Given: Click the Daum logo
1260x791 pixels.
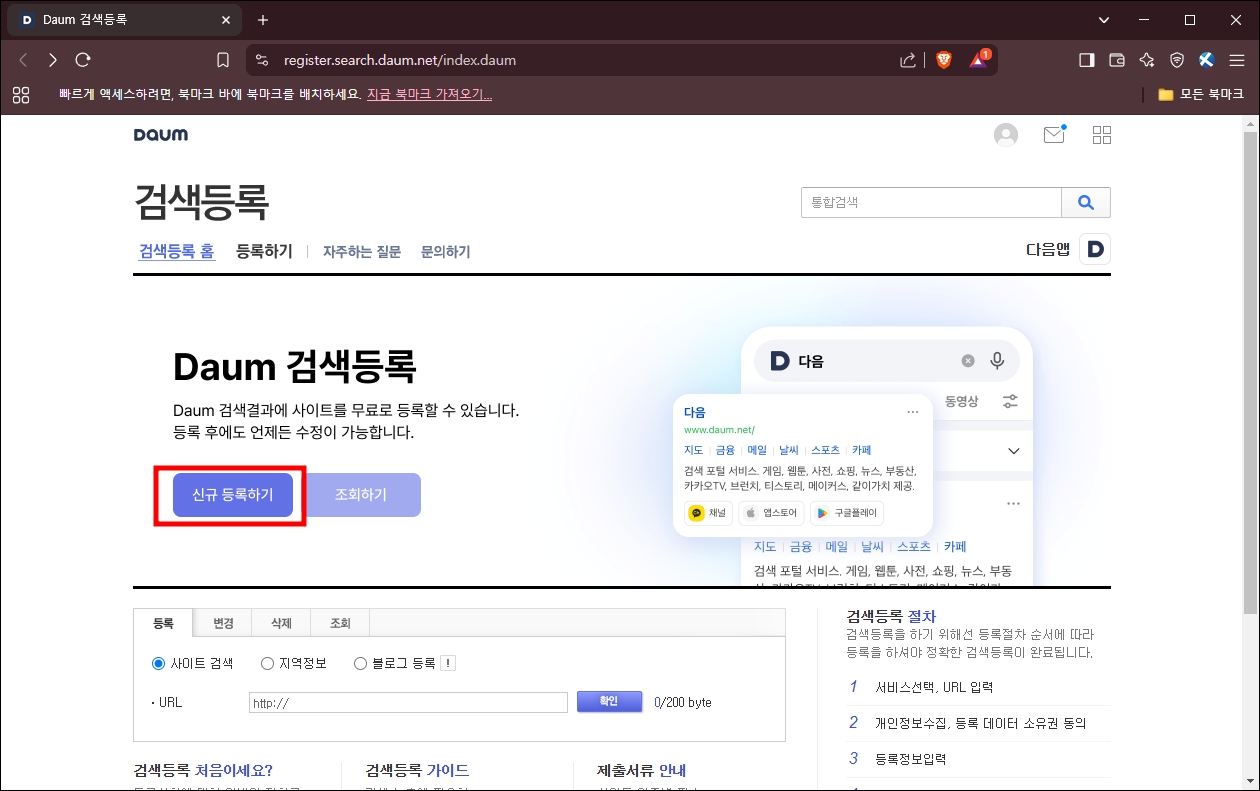Looking at the screenshot, I should (x=161, y=134).
